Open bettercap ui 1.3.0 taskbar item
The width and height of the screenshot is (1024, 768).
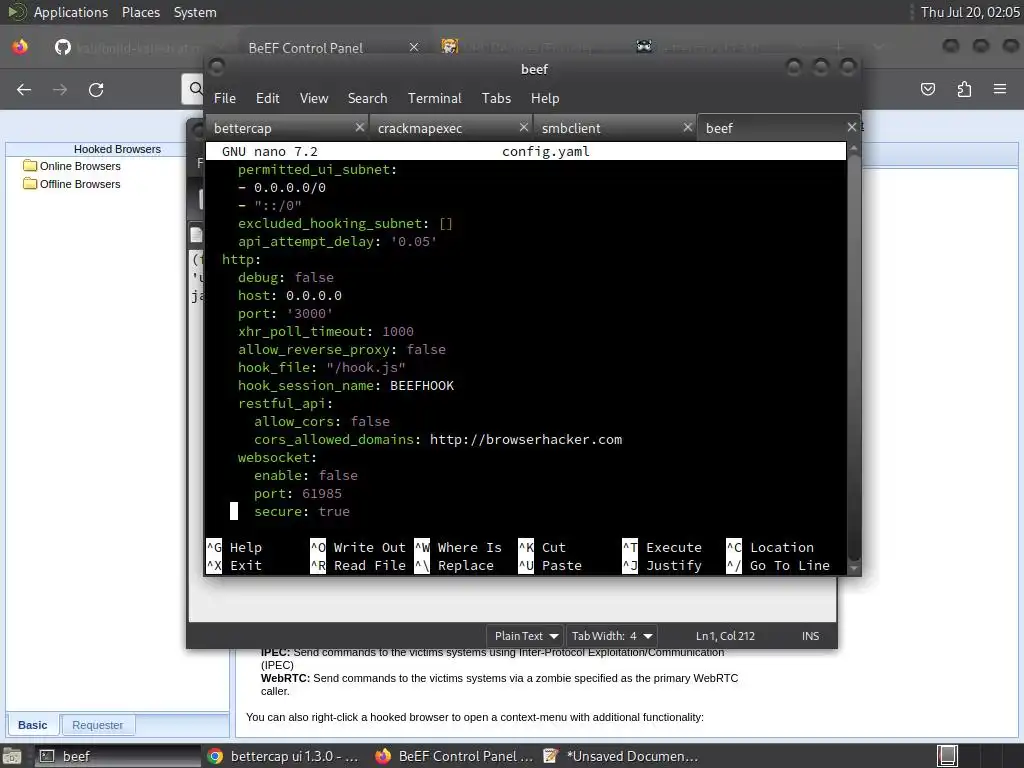(x=283, y=756)
